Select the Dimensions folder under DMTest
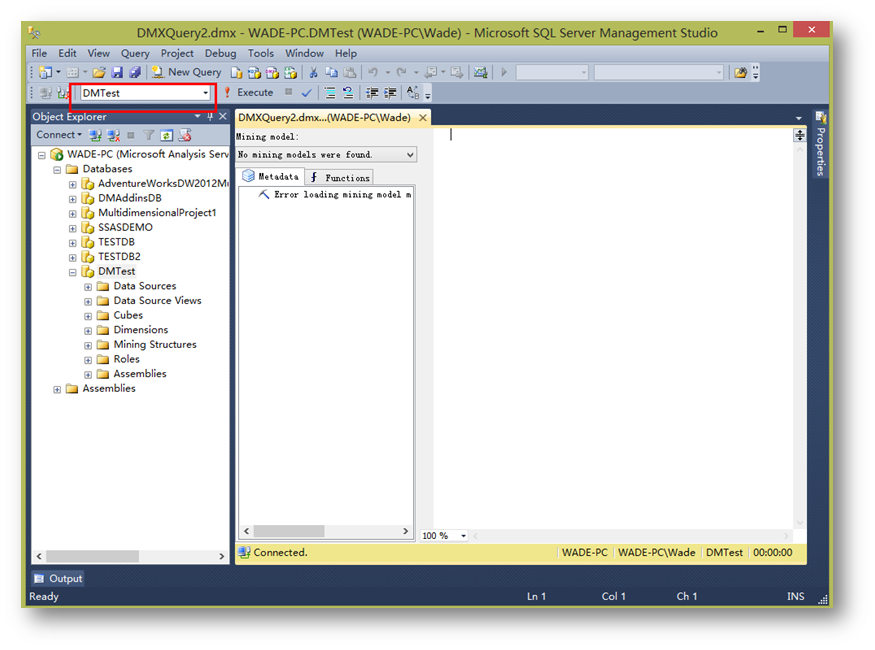 (141, 330)
